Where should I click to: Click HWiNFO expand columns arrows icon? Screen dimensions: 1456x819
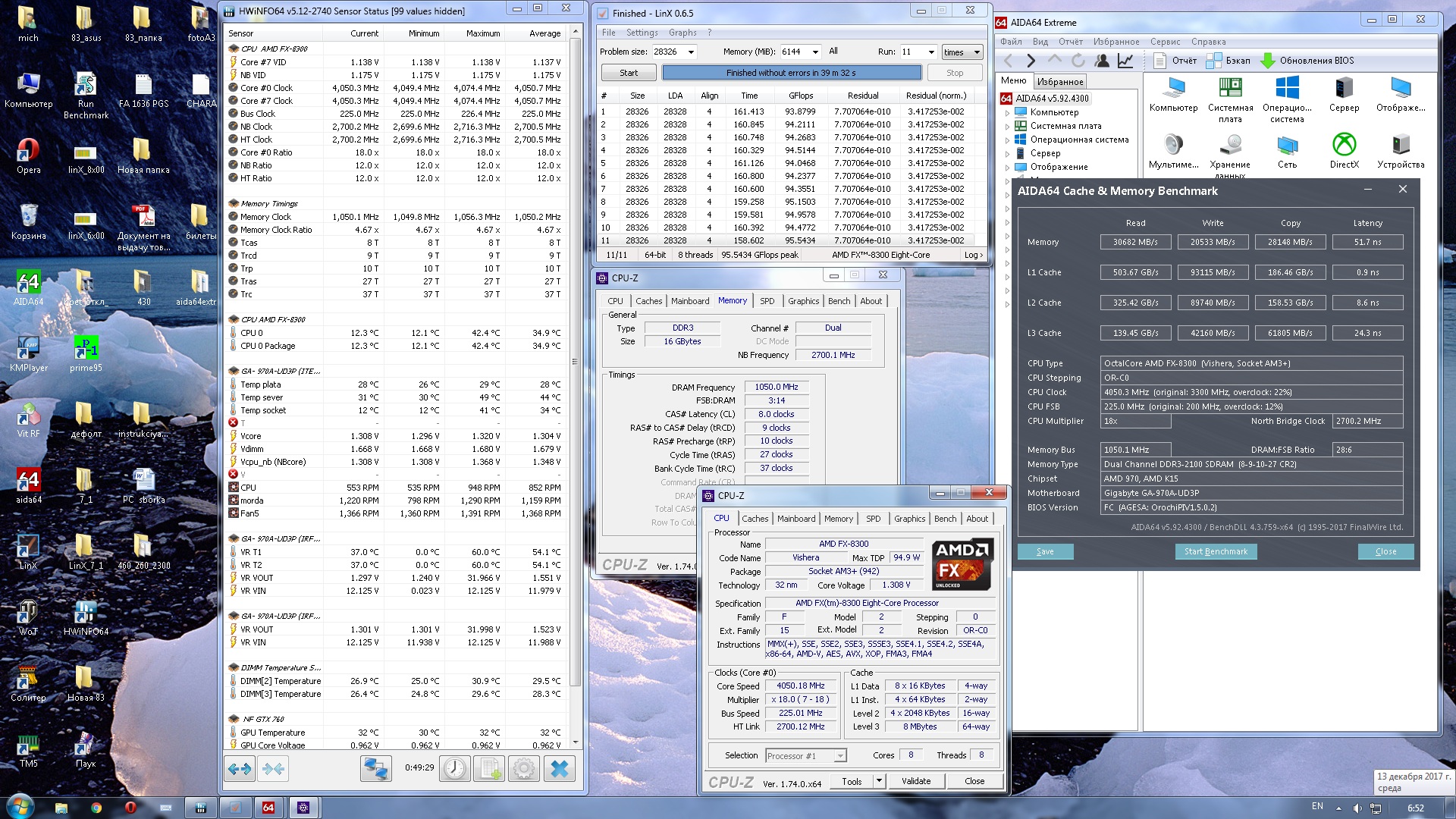(240, 768)
